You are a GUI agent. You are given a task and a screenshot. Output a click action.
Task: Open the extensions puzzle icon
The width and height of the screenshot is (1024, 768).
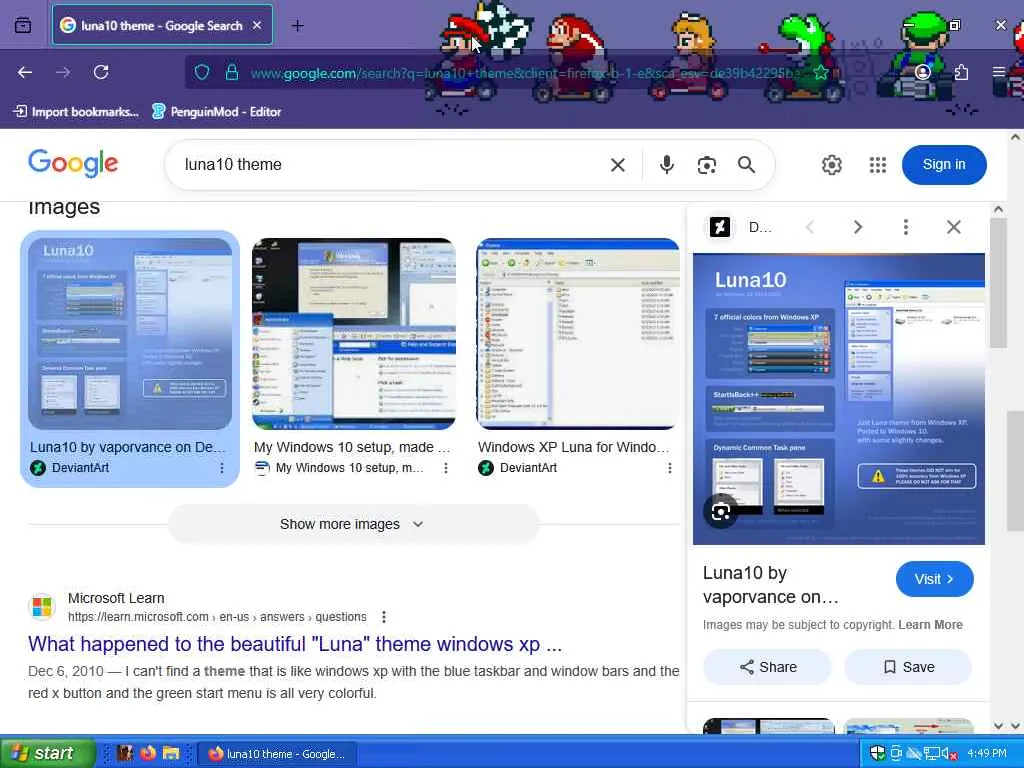(x=961, y=72)
